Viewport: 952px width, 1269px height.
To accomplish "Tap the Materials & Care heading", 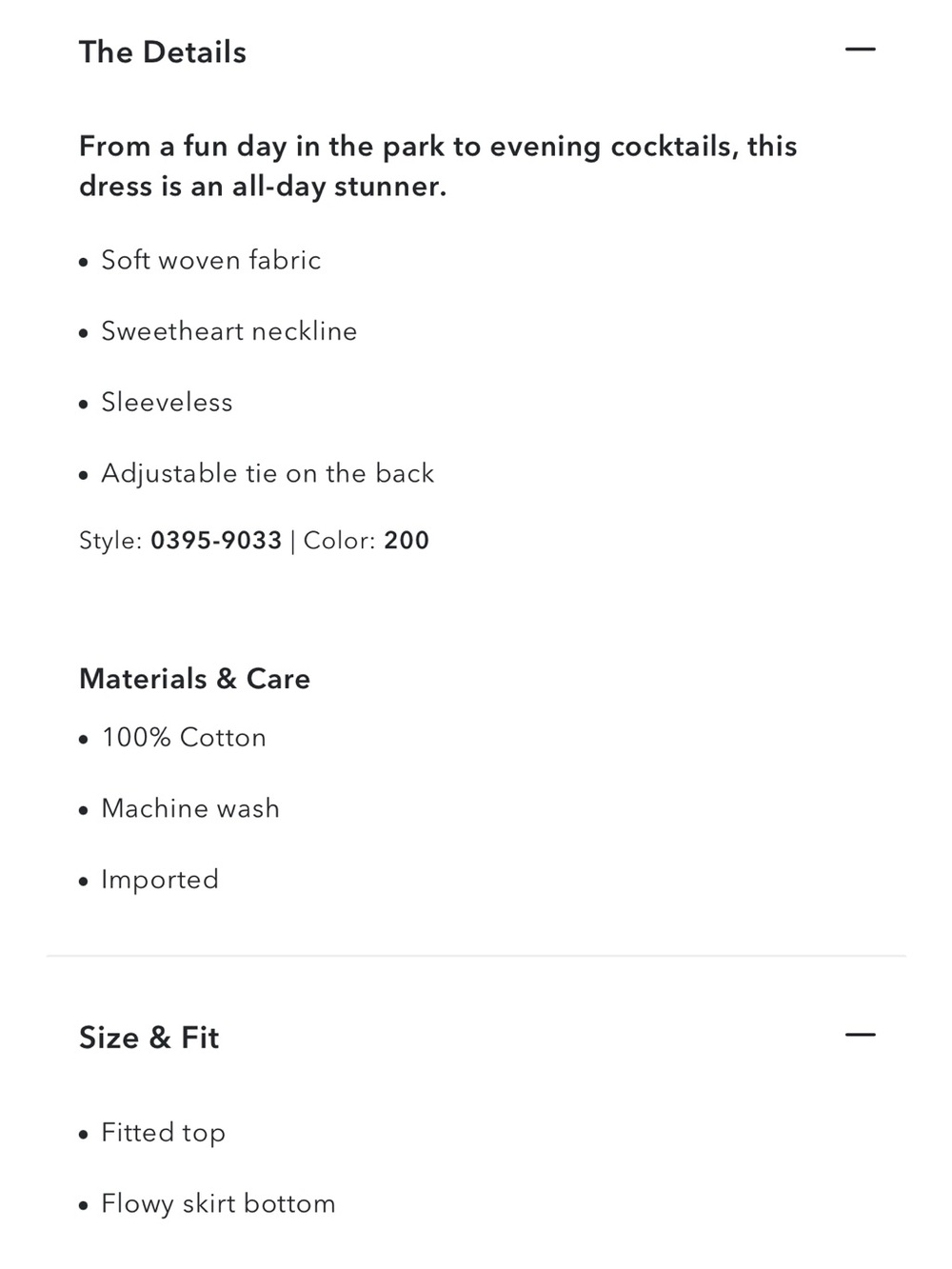I will point(195,679).
